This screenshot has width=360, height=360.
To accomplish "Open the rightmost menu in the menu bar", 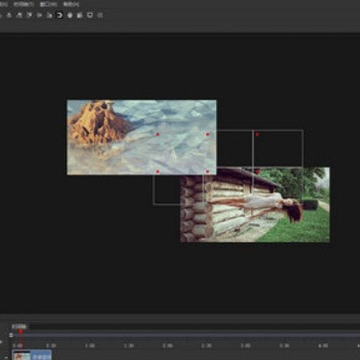I will [x=71, y=4].
